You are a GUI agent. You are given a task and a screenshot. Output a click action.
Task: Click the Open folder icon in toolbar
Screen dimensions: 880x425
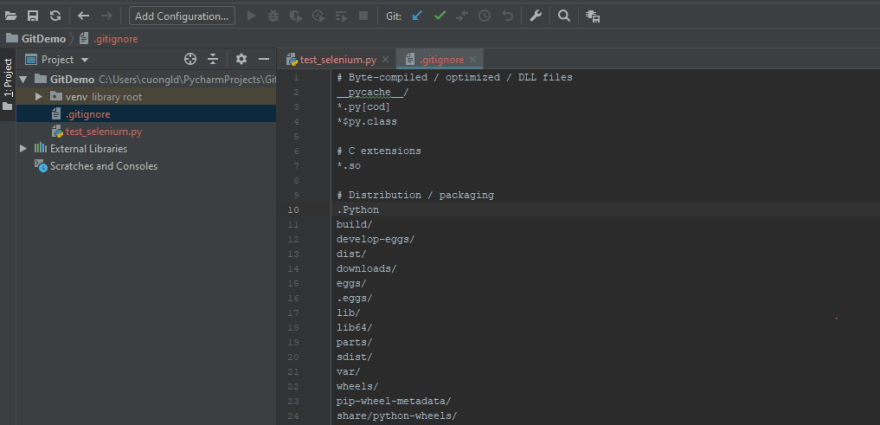[11, 16]
